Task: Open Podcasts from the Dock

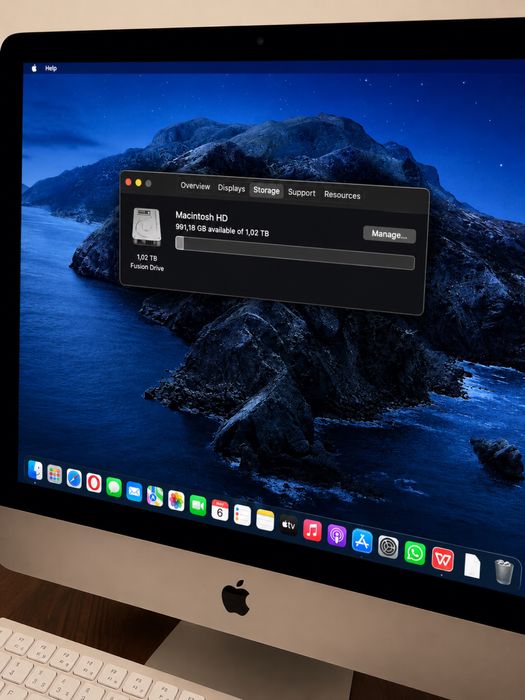Action: [337, 536]
